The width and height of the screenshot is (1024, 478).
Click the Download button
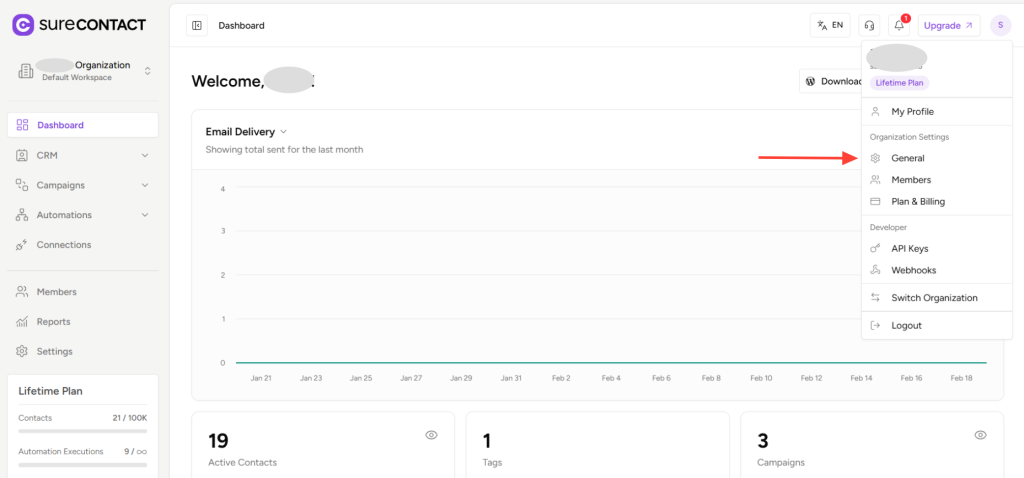[832, 81]
